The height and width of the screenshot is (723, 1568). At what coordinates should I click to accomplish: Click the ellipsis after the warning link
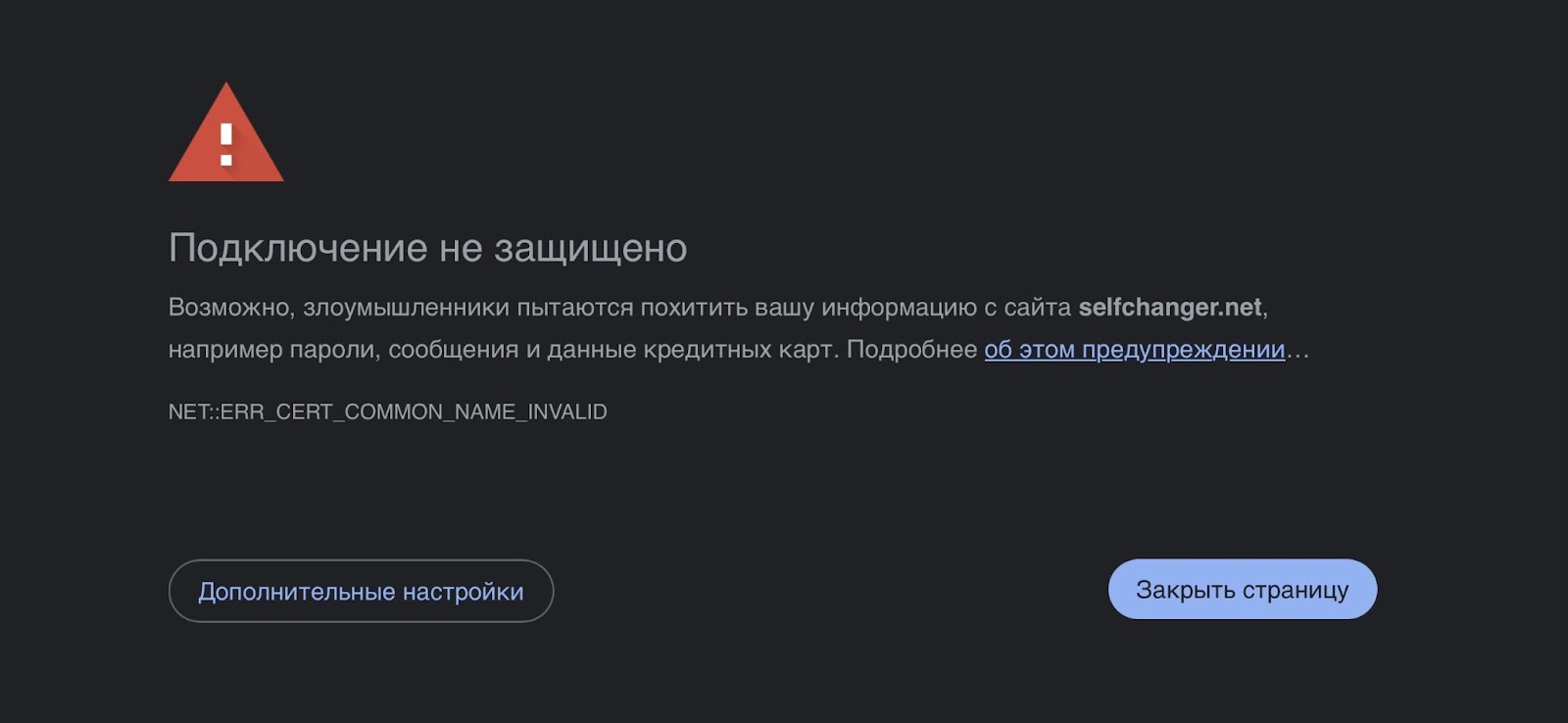(x=1298, y=350)
